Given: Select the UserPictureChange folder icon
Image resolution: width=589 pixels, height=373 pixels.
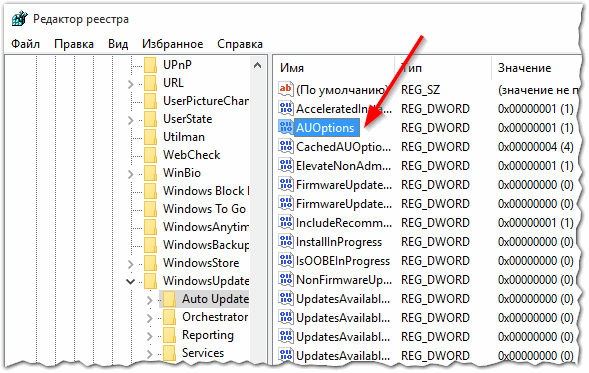Looking at the screenshot, I should point(150,101).
